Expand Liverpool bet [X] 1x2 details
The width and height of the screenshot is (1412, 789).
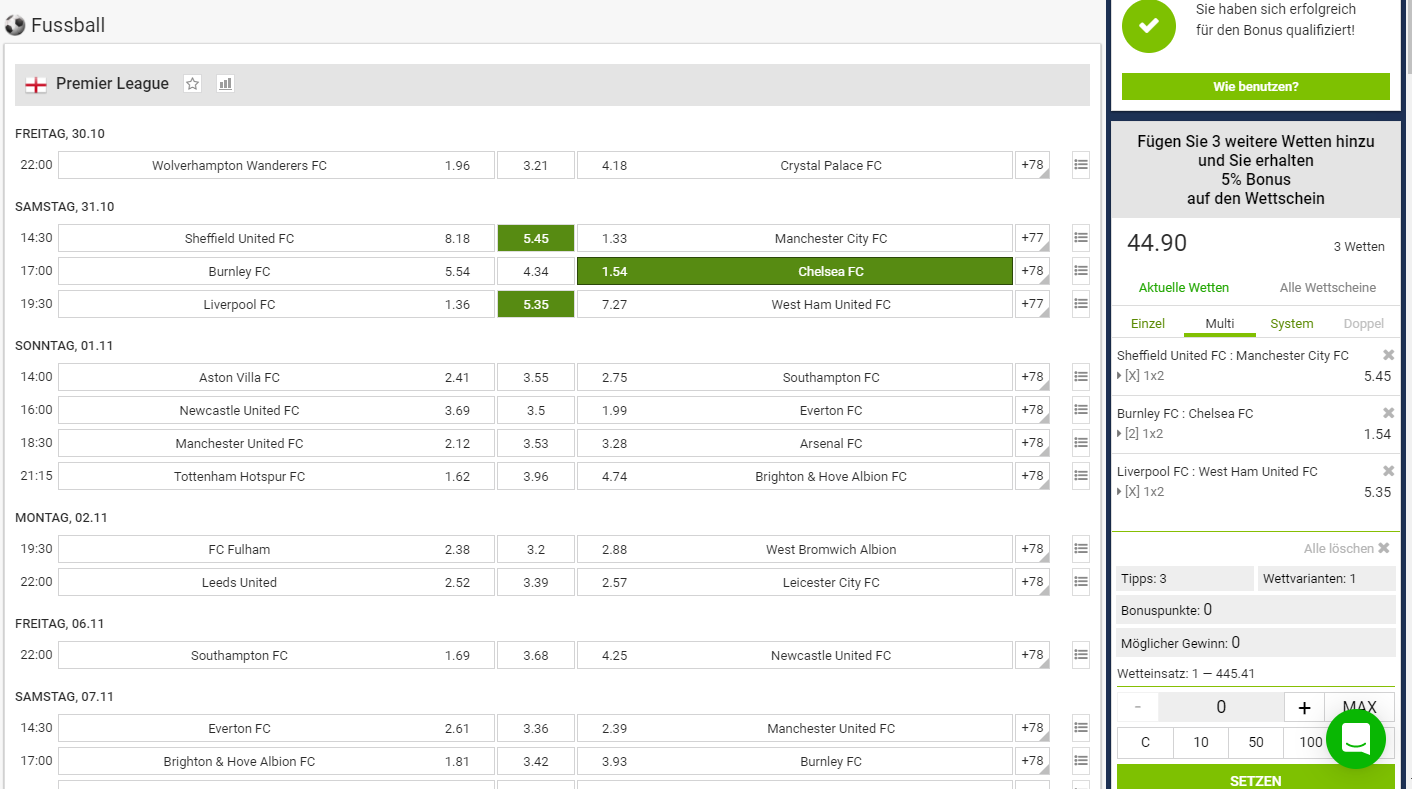pos(1141,492)
